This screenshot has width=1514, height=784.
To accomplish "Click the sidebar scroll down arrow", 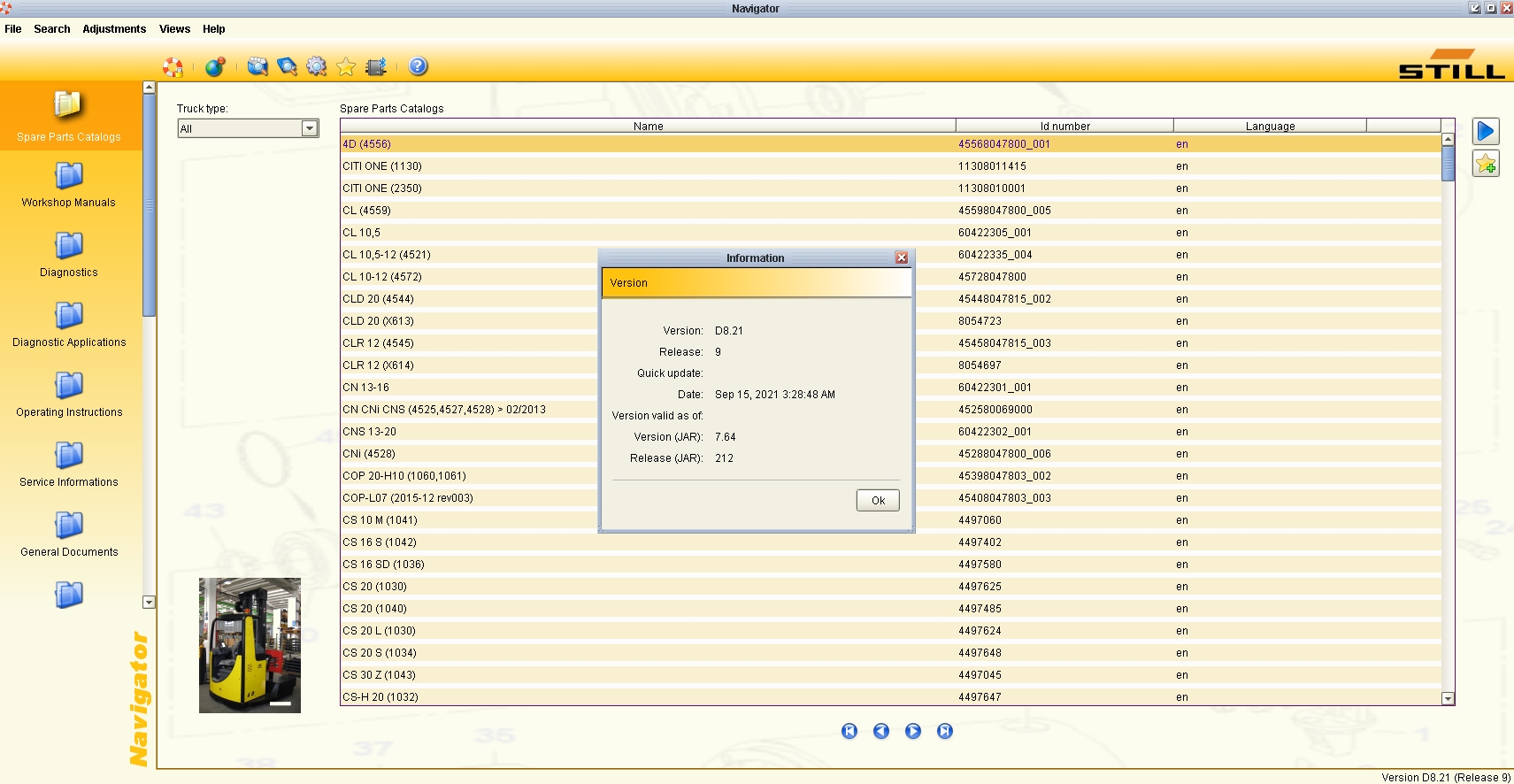I will 149,602.
